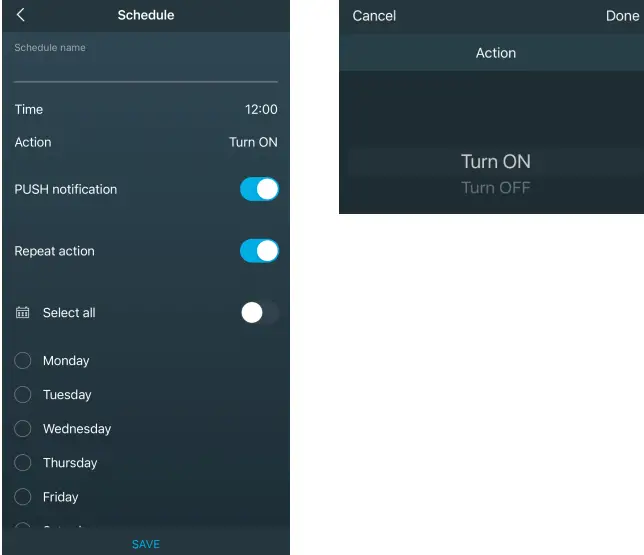Tick the Wednesday radio circle
644x555 pixels.
23,429
